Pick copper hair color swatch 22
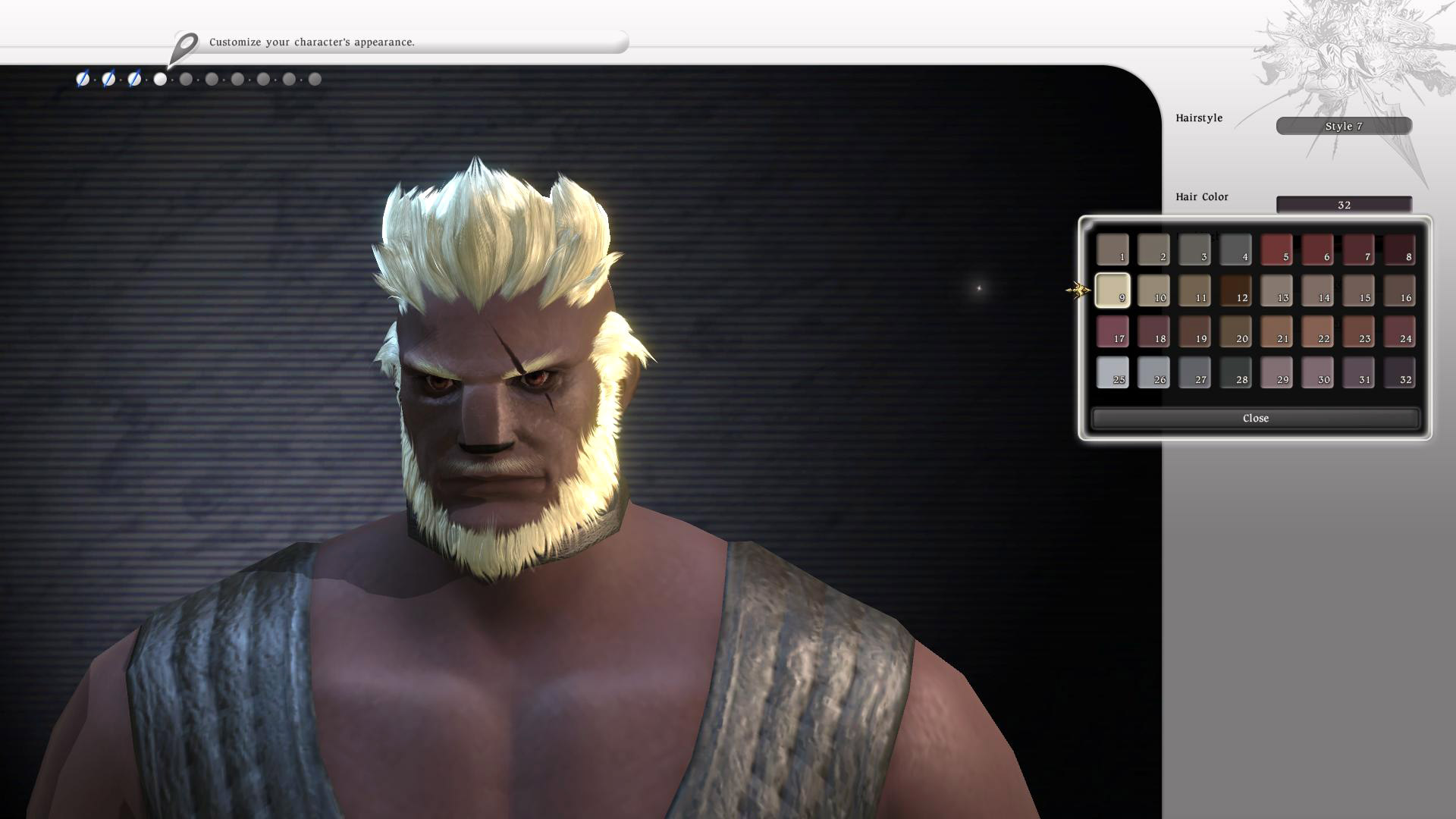This screenshot has width=1456, height=819. pos(1317,331)
